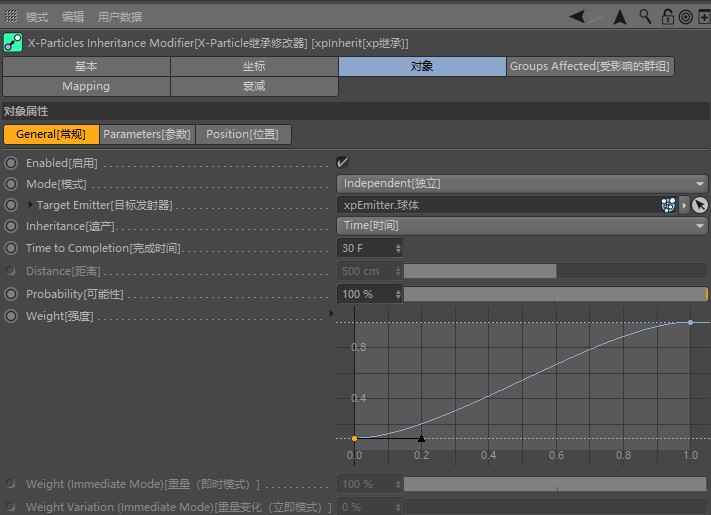This screenshot has width=711, height=515.
Task: Click the grid grip icon beside 模式
Action: point(11,17)
